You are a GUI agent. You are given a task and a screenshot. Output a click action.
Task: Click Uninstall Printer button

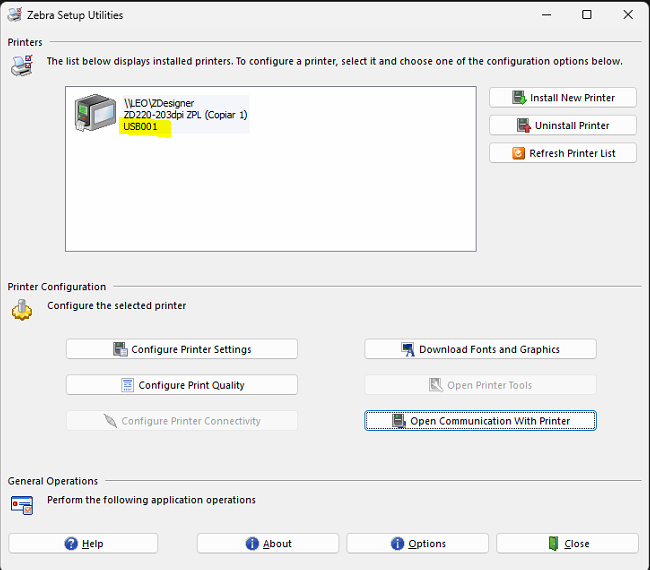(563, 126)
